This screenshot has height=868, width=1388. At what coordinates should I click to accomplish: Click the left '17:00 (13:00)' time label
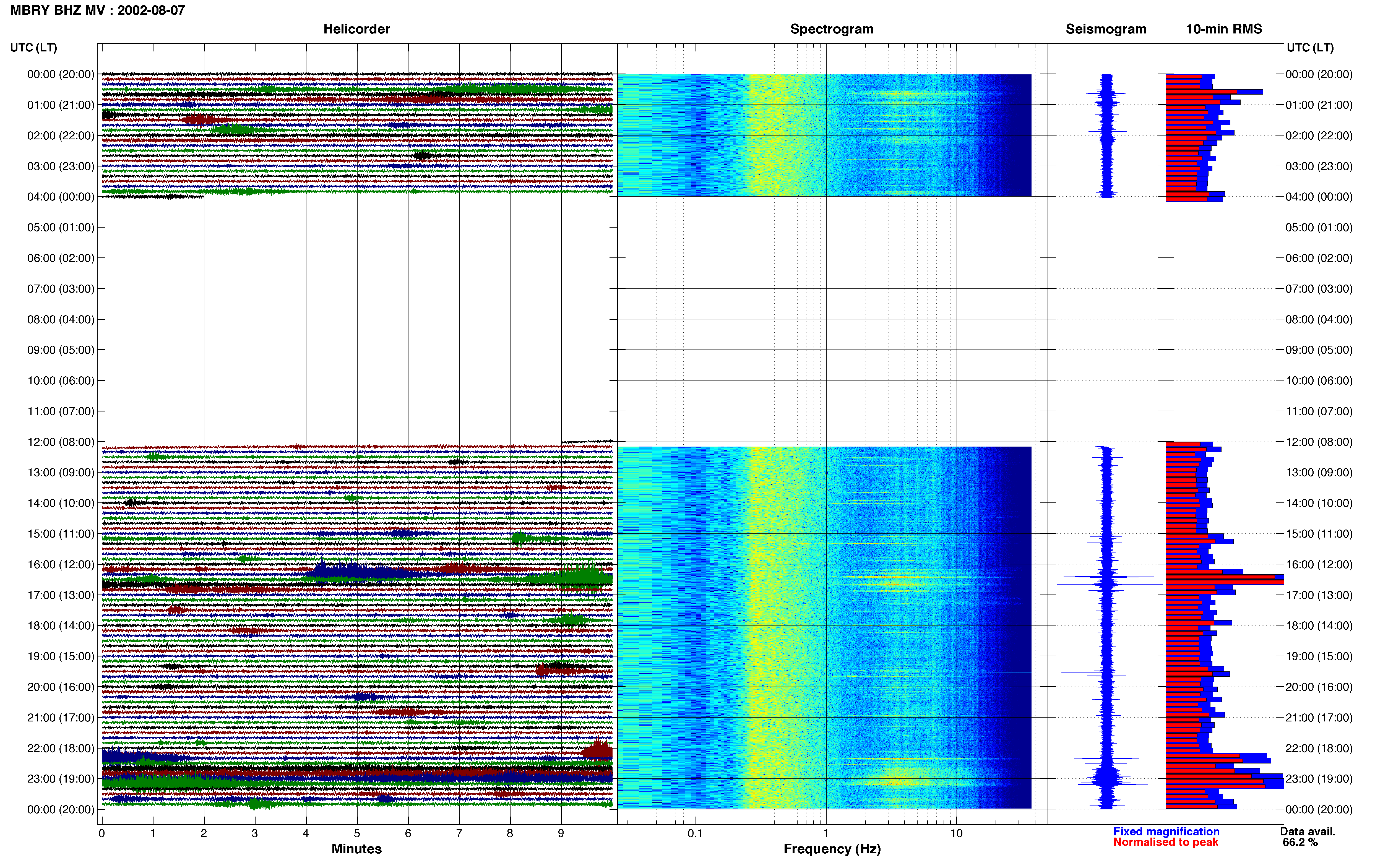61,595
